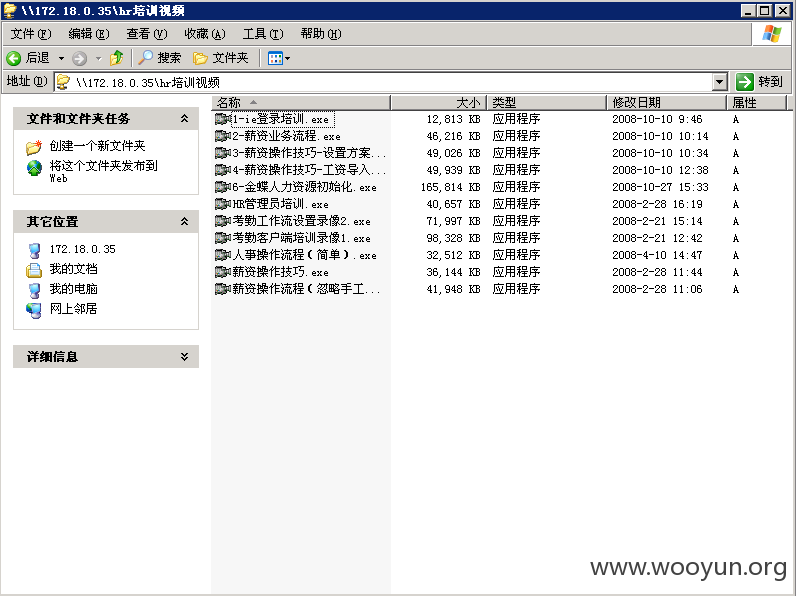Select the icon of 薪资操作流程(忽略手工...
The height and width of the screenshot is (596, 796).
coord(222,289)
